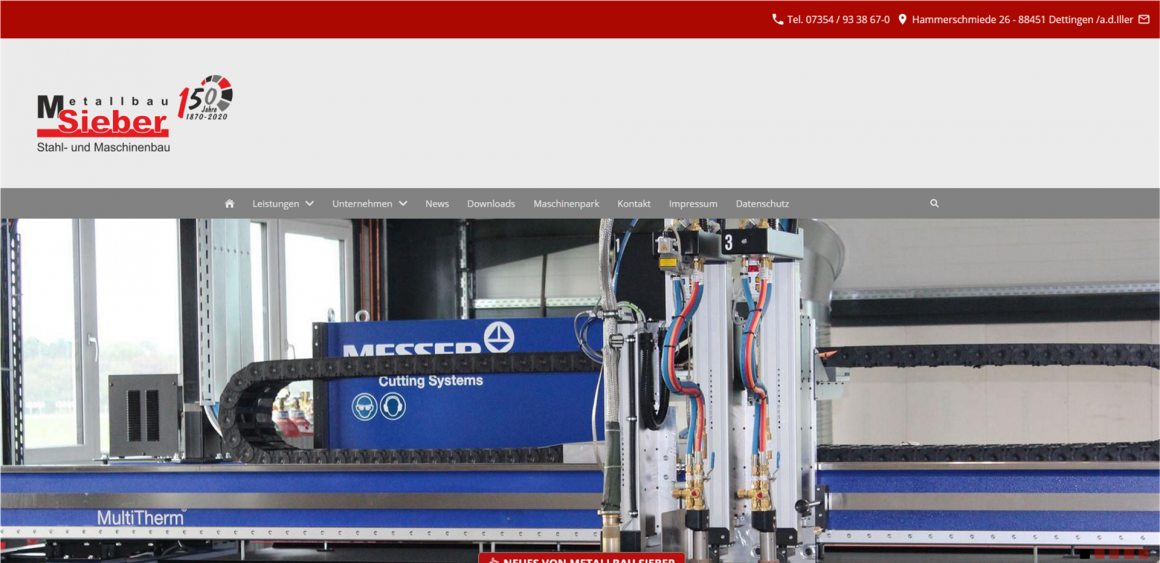Click the home icon in navigation bar
This screenshot has width=1160, height=563.
[229, 204]
